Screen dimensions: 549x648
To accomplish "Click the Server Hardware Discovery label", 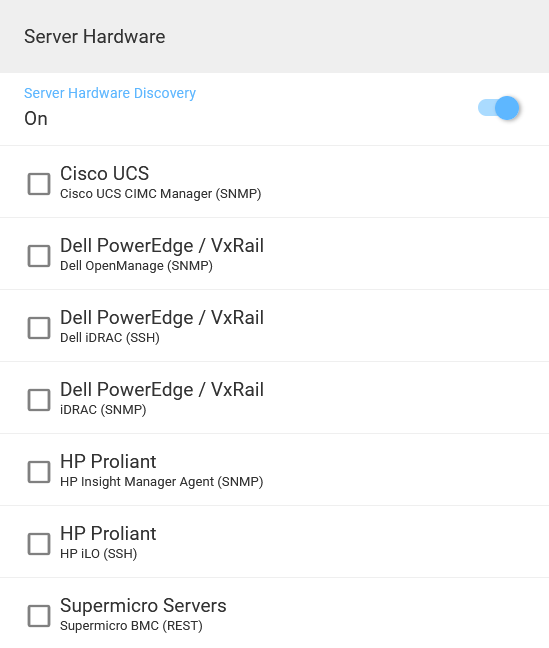I will [x=110, y=93].
